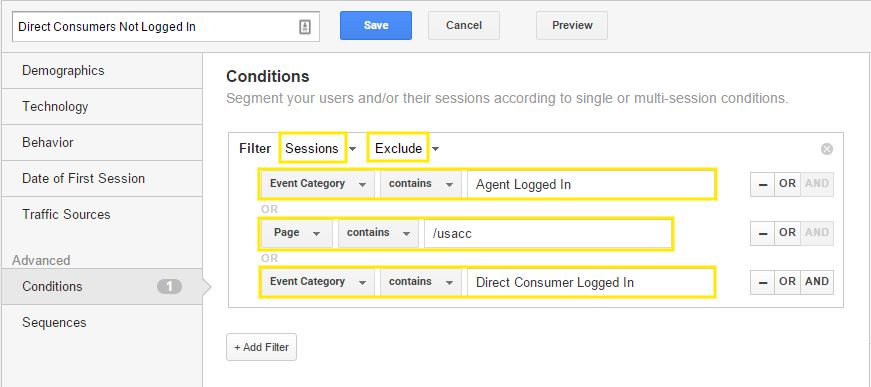The image size is (871, 387).
Task: Open the first Event Category dimension dropdown
Action: pos(318,184)
